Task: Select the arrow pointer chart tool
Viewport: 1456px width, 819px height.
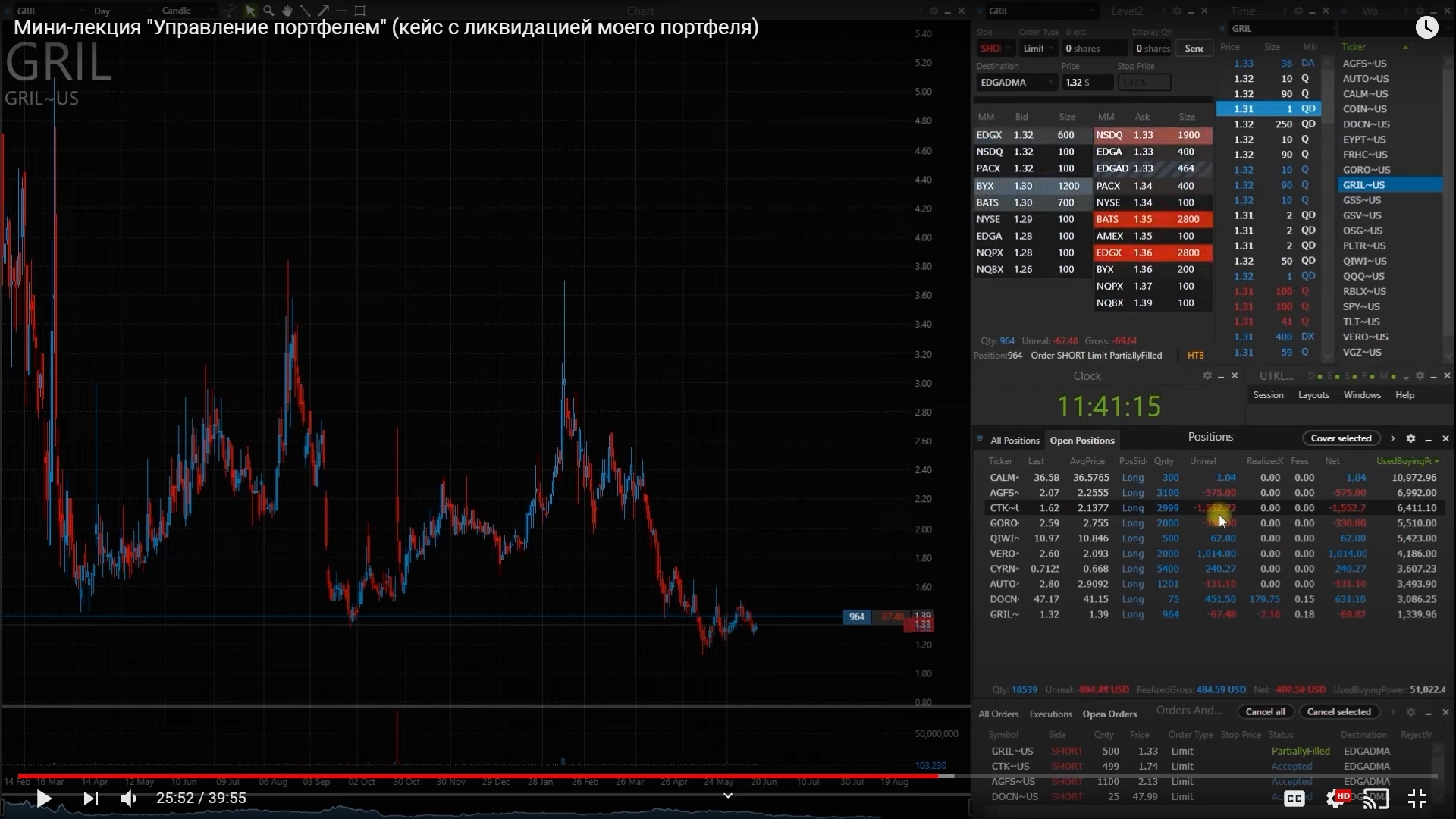Action: [x=250, y=11]
